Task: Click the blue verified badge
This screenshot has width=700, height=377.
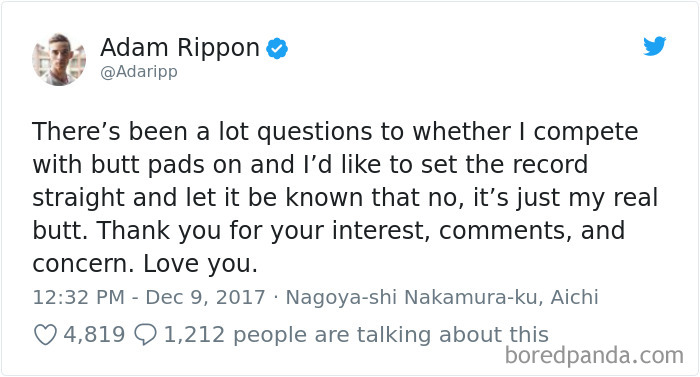Action: 277,49
